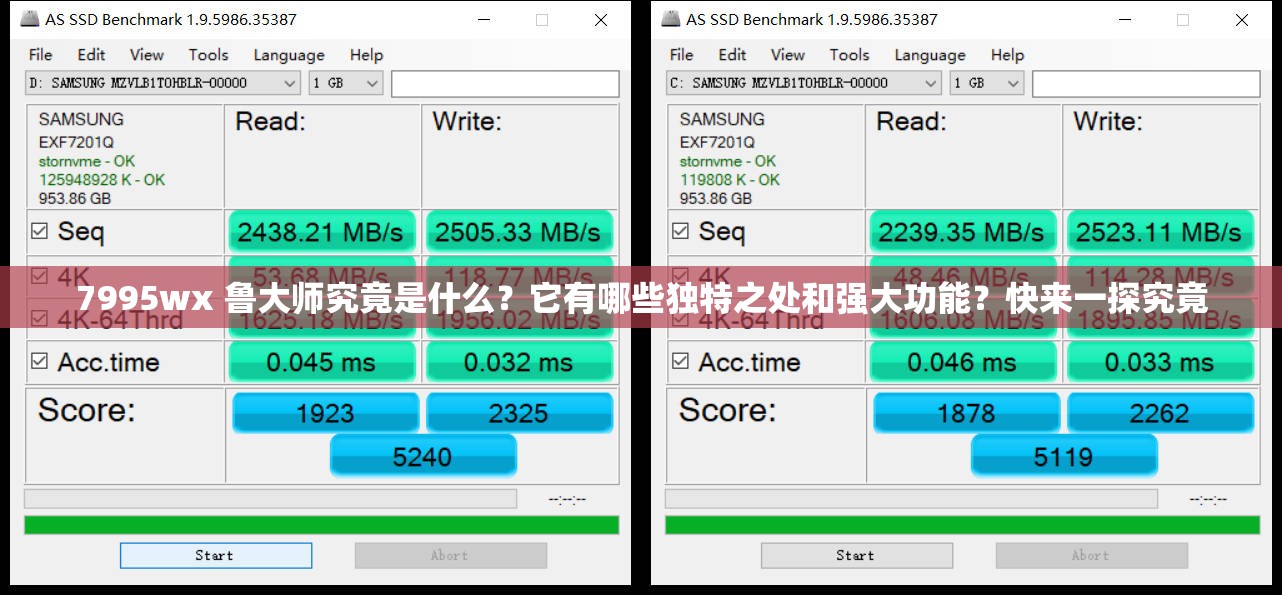The image size is (1282, 595).
Task: Open the 1 GB size dropdown, right window
Action: (x=987, y=83)
